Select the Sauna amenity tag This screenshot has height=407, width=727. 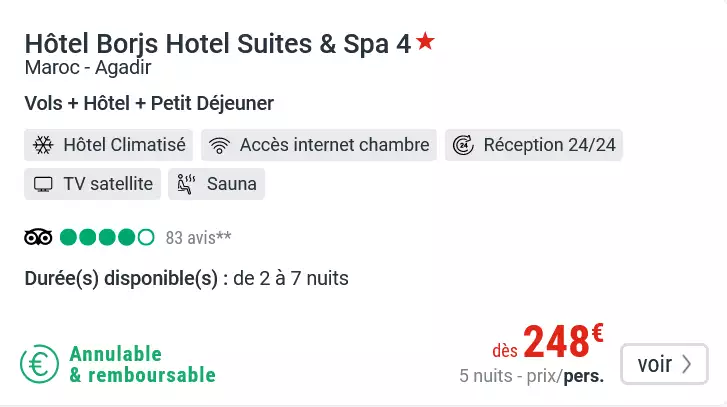[x=217, y=184]
